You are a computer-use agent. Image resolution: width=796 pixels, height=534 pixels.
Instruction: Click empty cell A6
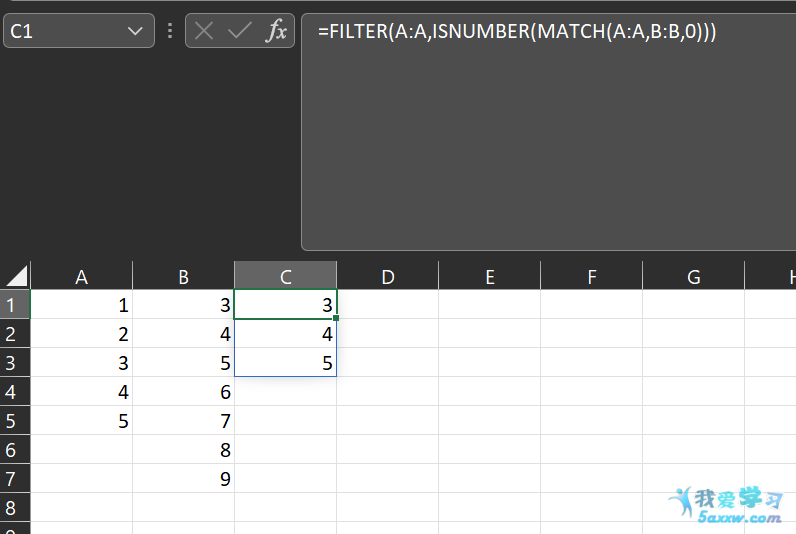pos(81,449)
